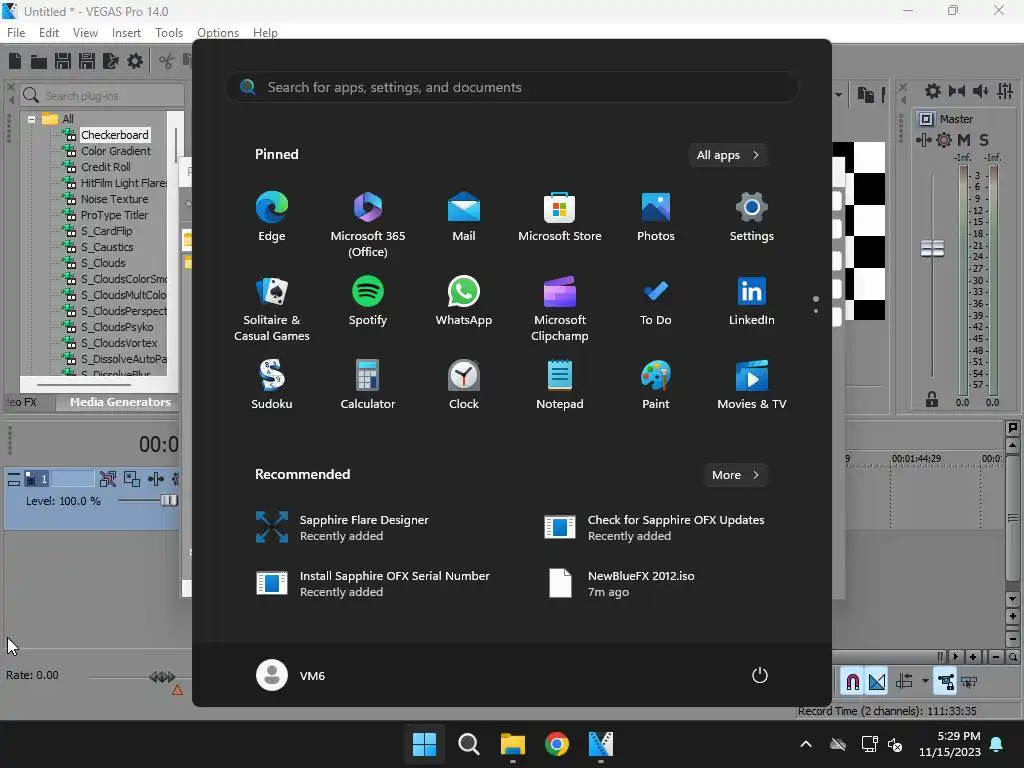This screenshot has height=768, width=1024.
Task: Click the File Explorer icon on taskbar
Action: (x=513, y=744)
